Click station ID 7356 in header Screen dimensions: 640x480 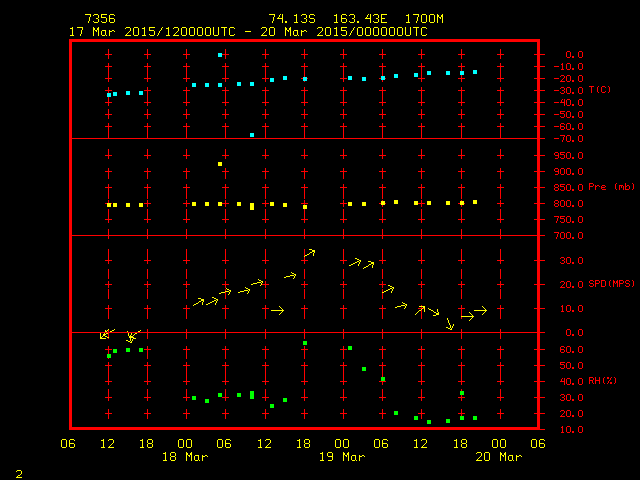click(99, 19)
